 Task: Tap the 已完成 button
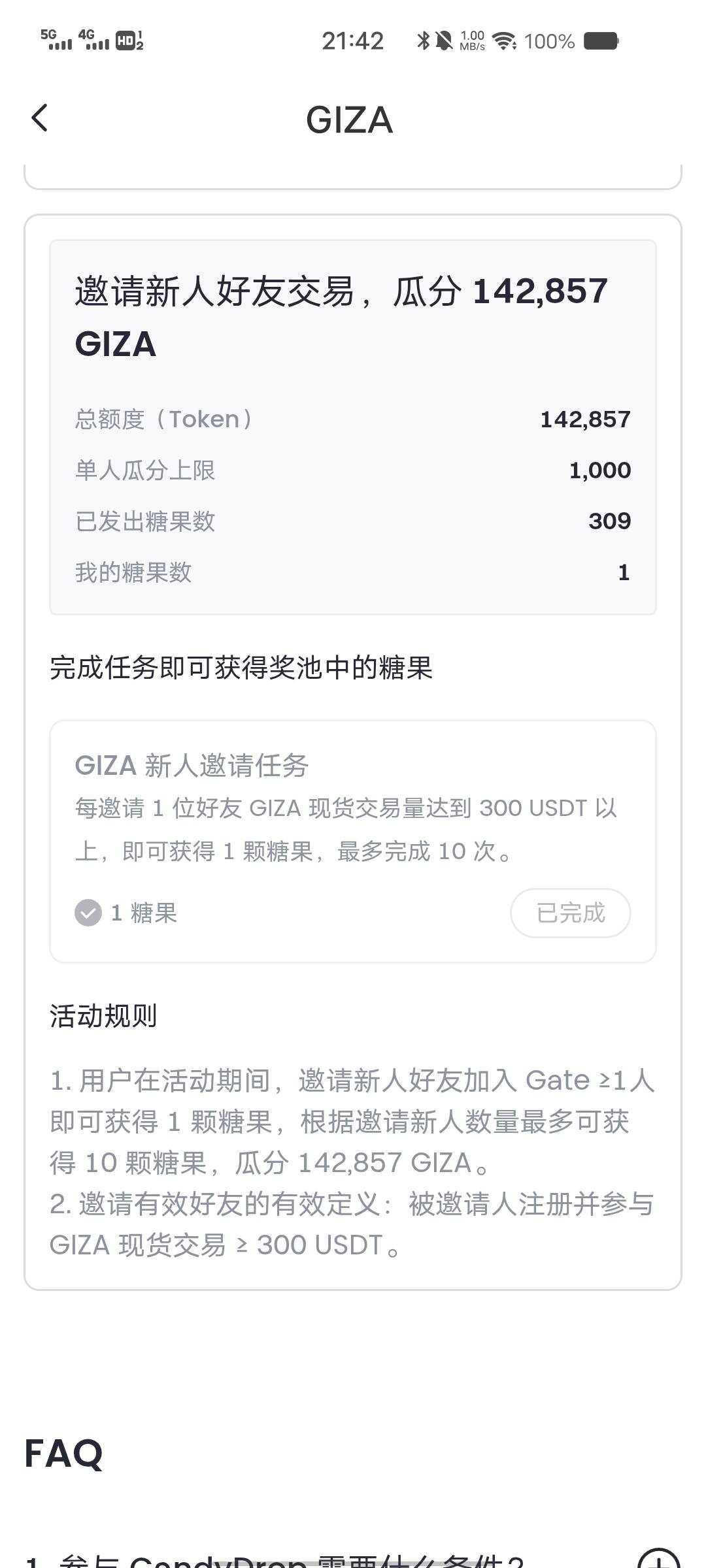click(x=570, y=913)
